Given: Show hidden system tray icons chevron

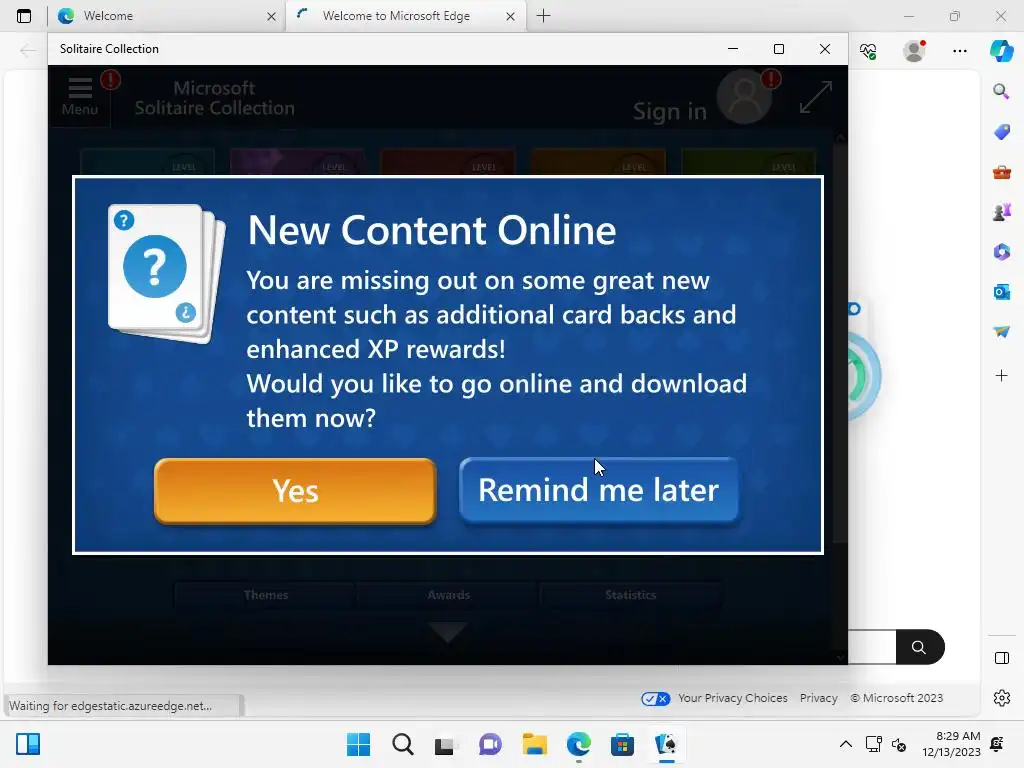Looking at the screenshot, I should (846, 744).
